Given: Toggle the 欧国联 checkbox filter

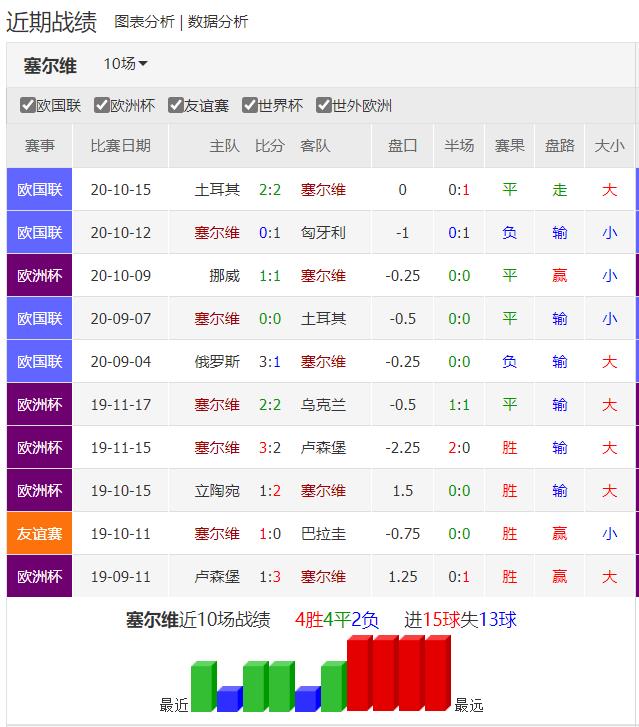Looking at the screenshot, I should [28, 105].
